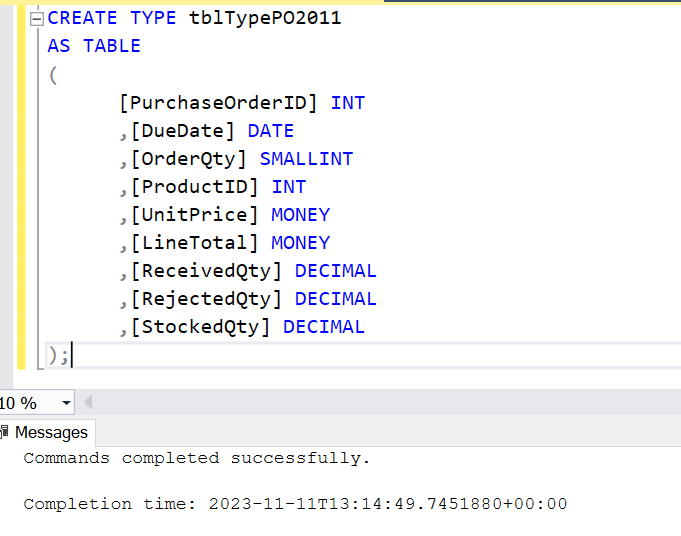Click the Messages tab icon
The height and width of the screenshot is (536, 681).
[x=5, y=432]
